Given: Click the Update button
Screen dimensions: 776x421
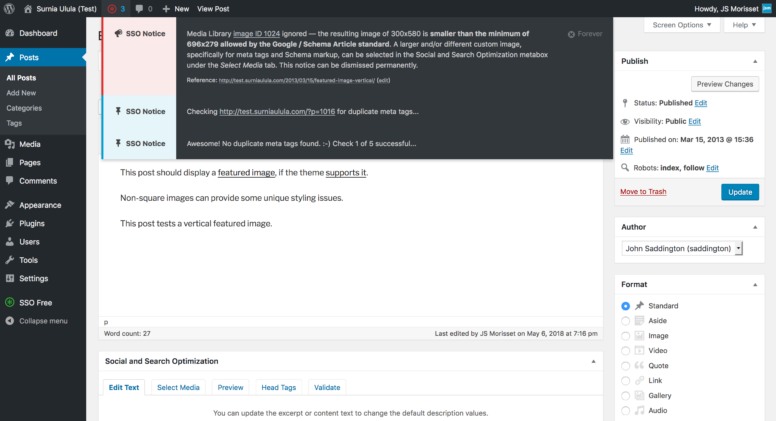Looking at the screenshot, I should point(740,192).
